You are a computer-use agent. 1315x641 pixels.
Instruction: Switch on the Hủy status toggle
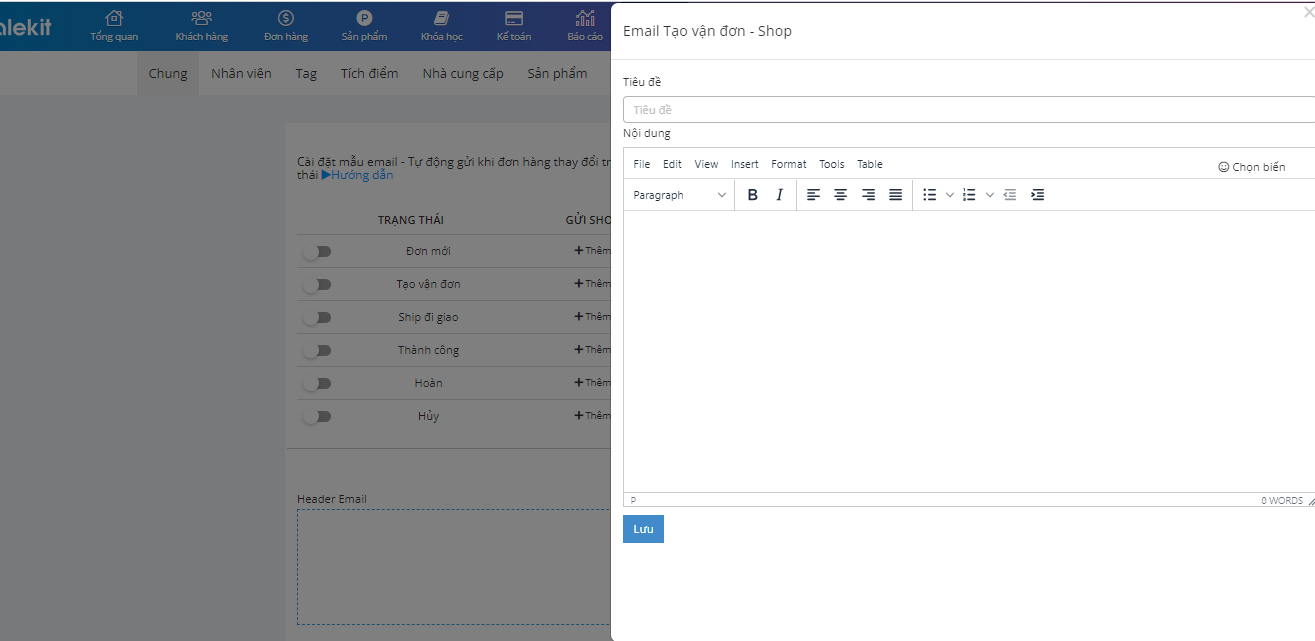tap(317, 417)
